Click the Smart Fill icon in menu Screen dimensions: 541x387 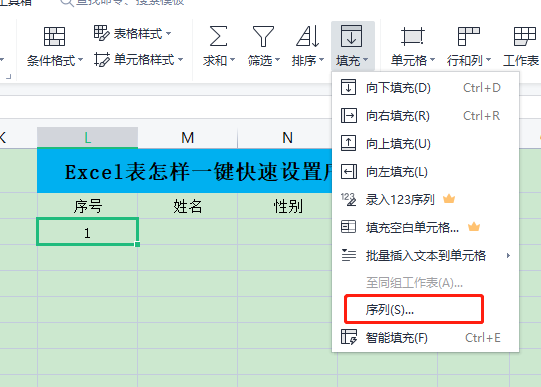point(349,337)
